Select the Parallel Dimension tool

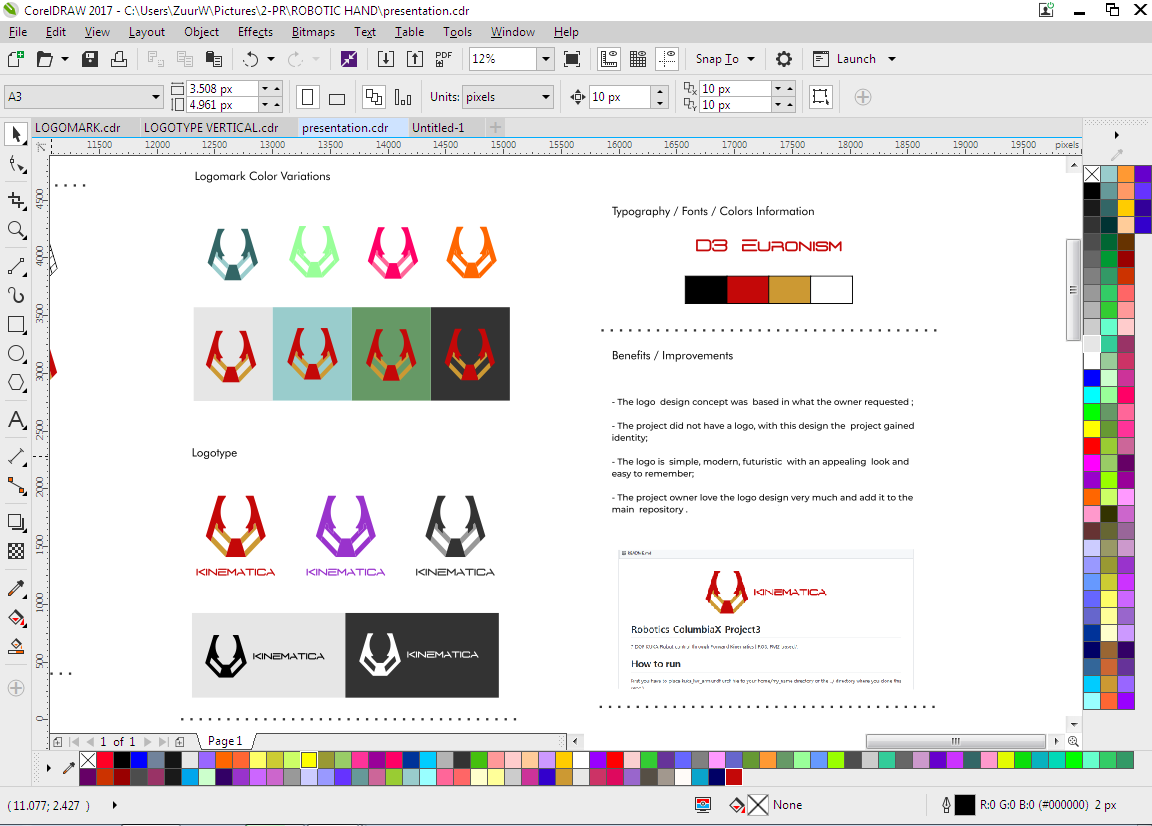click(16, 456)
